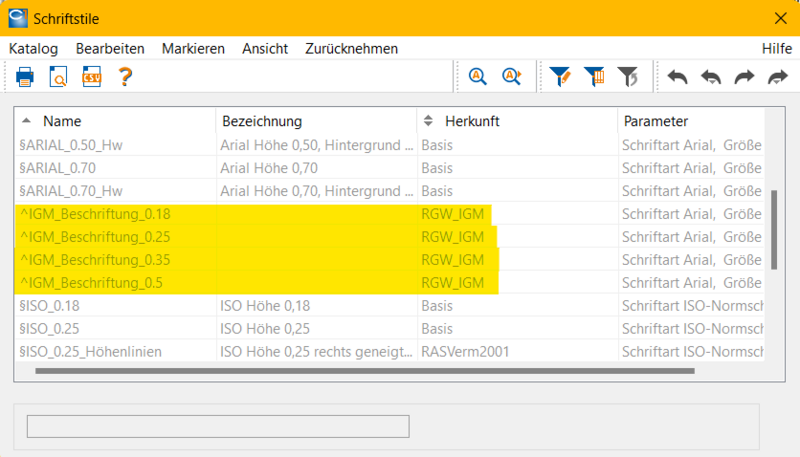Click the first undo arrow icon
800x457 pixels.
click(678, 77)
